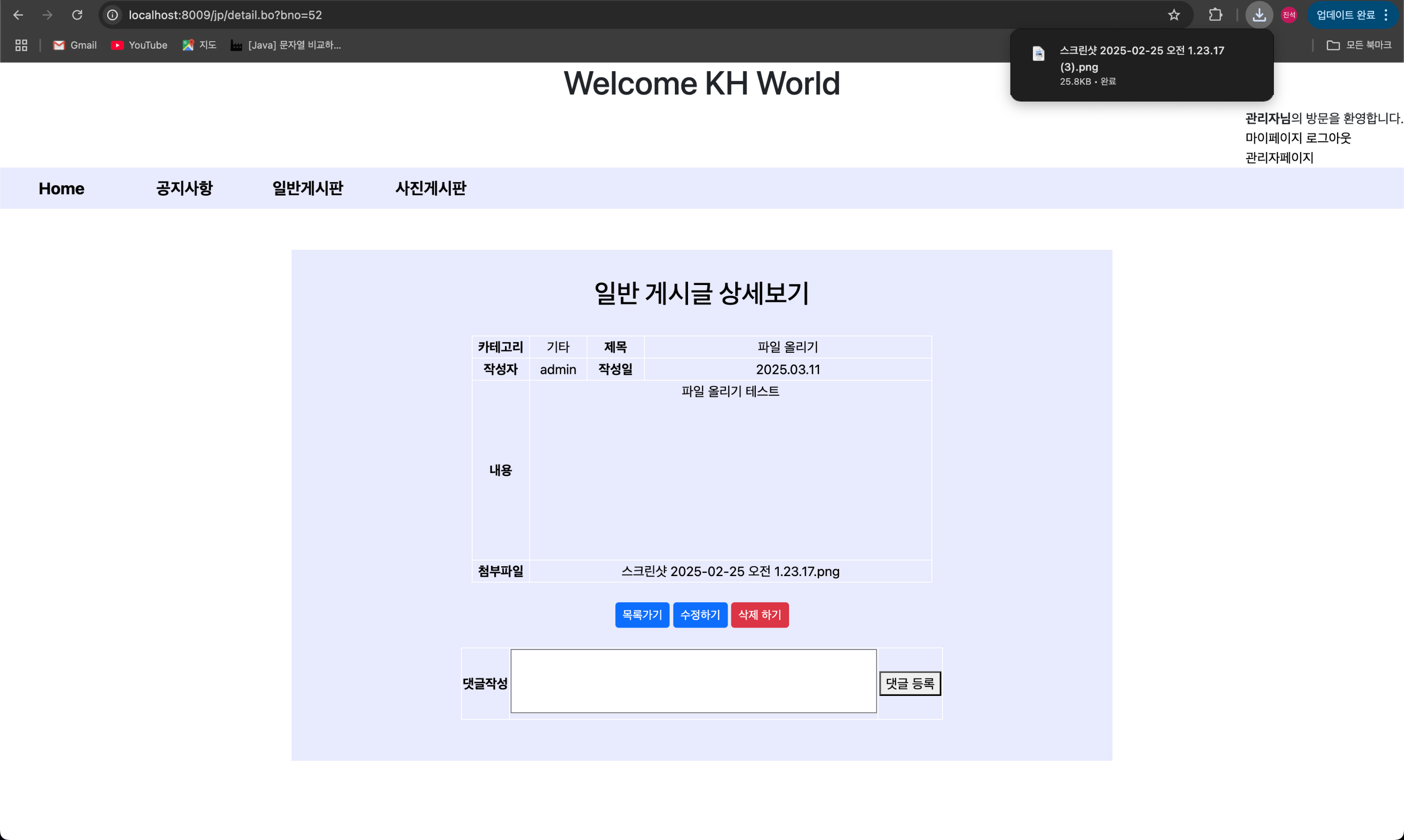
Task: Click the Welcome KH World heading
Action: pyautogui.click(x=702, y=83)
